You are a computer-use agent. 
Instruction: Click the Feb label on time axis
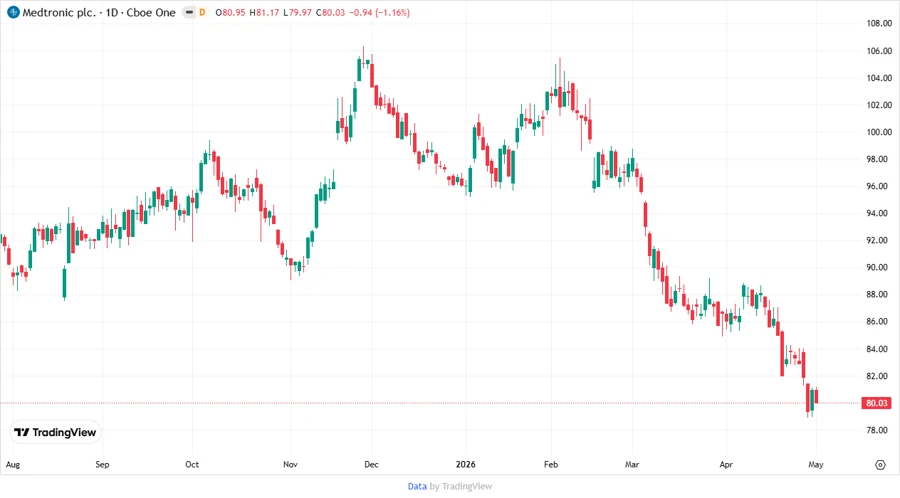(x=551, y=465)
